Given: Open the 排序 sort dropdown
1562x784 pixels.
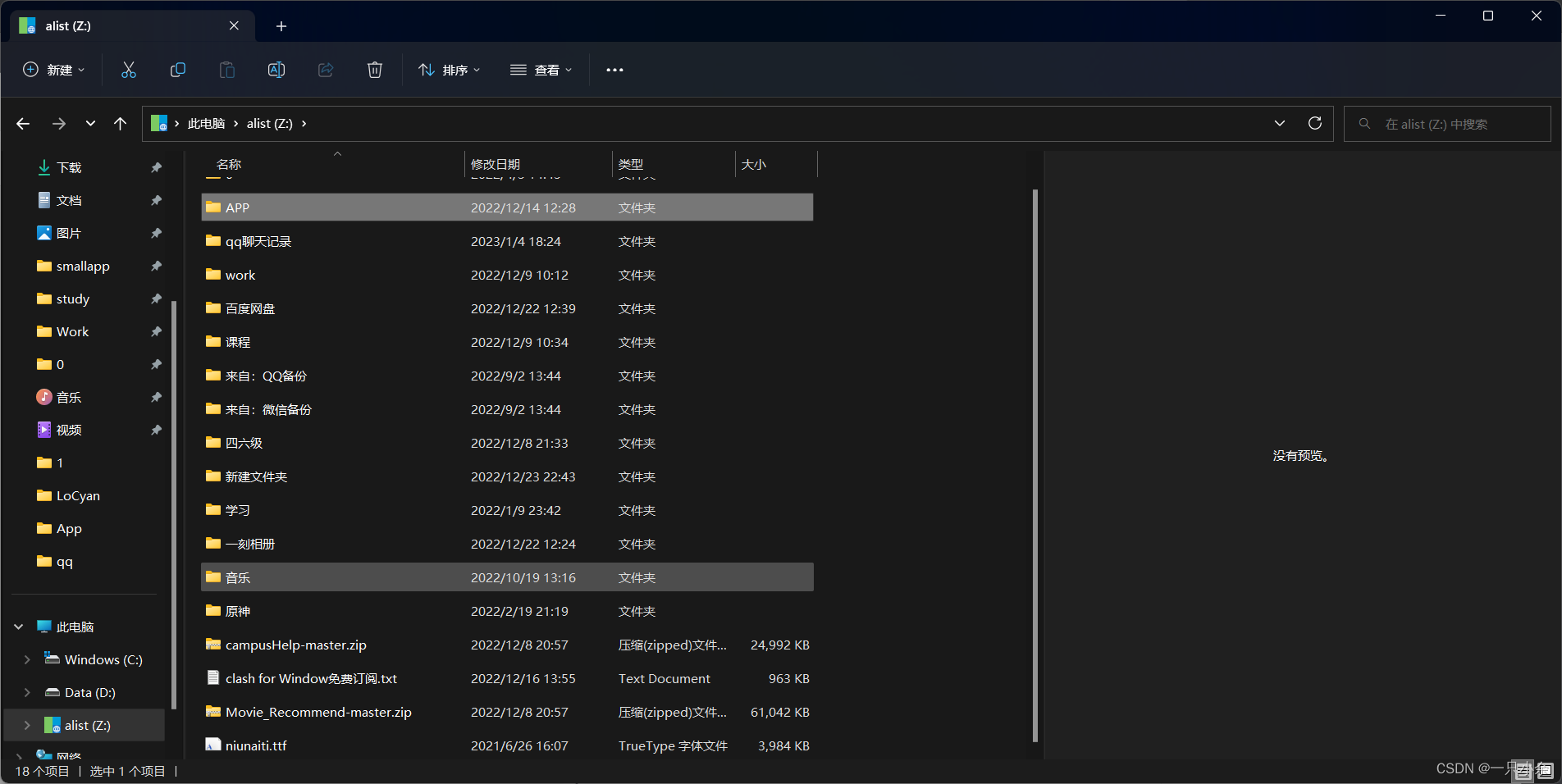Looking at the screenshot, I should (x=450, y=70).
